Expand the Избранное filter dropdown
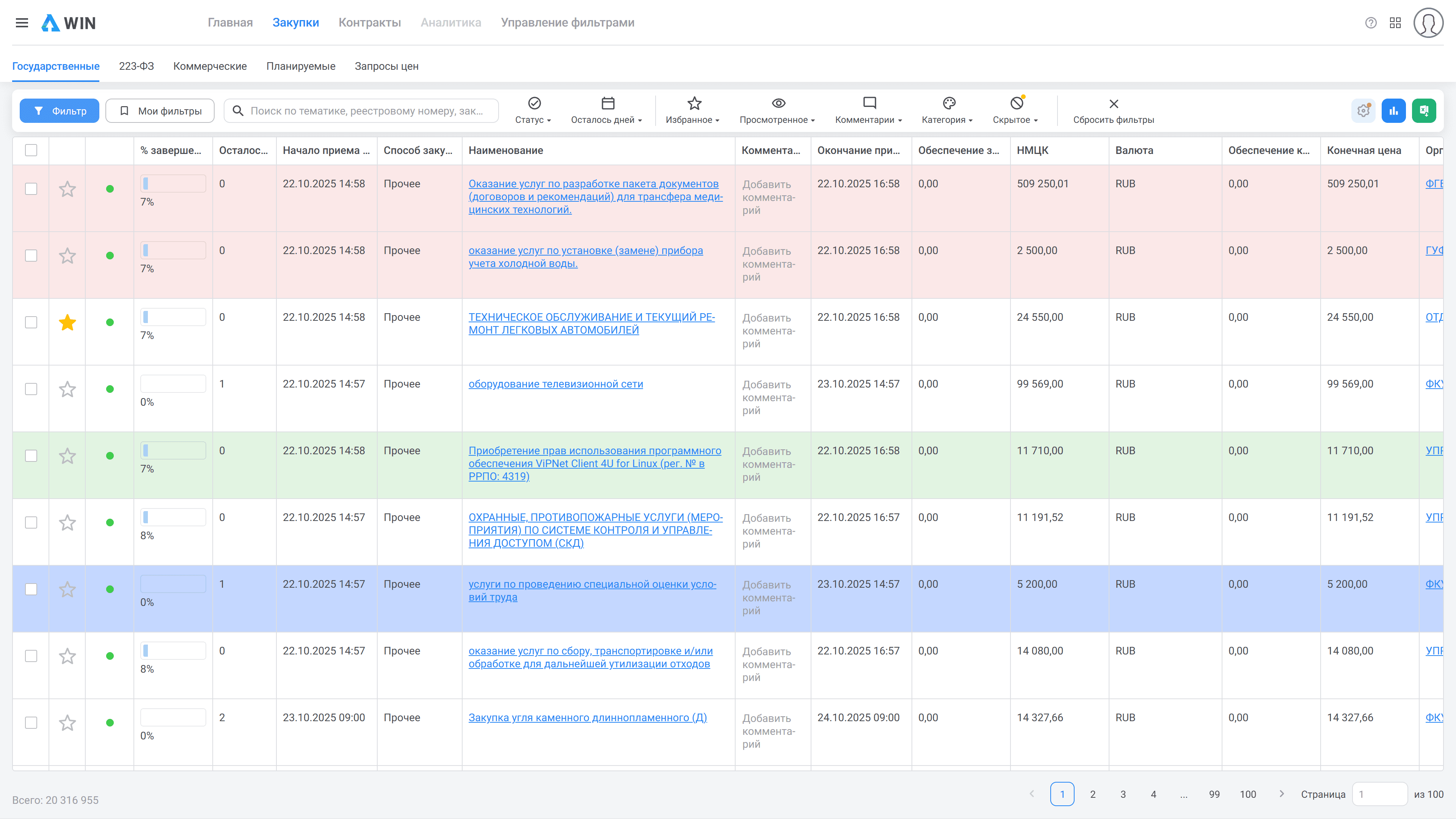This screenshot has width=1456, height=819. point(693,110)
